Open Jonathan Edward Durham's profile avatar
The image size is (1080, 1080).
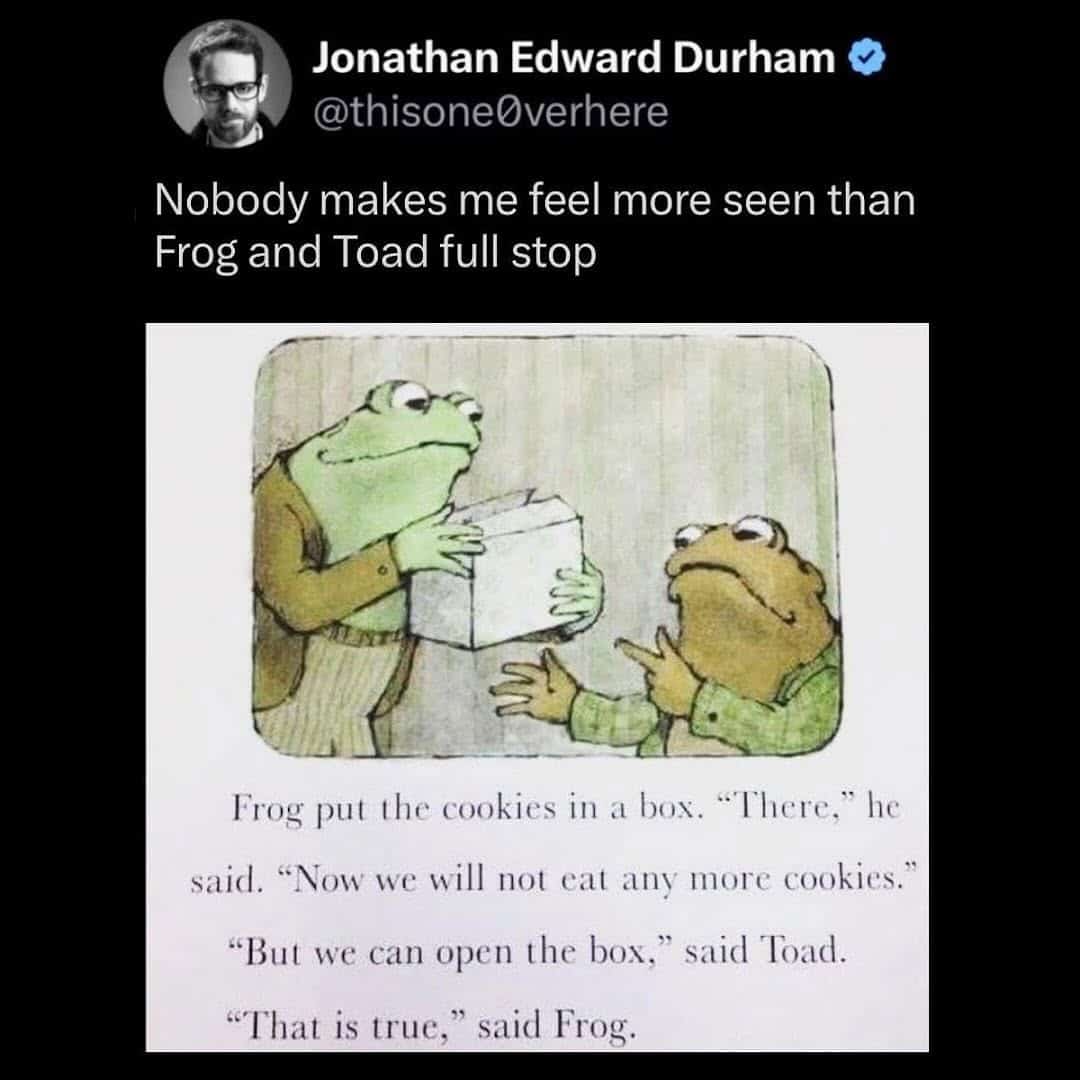coord(227,84)
